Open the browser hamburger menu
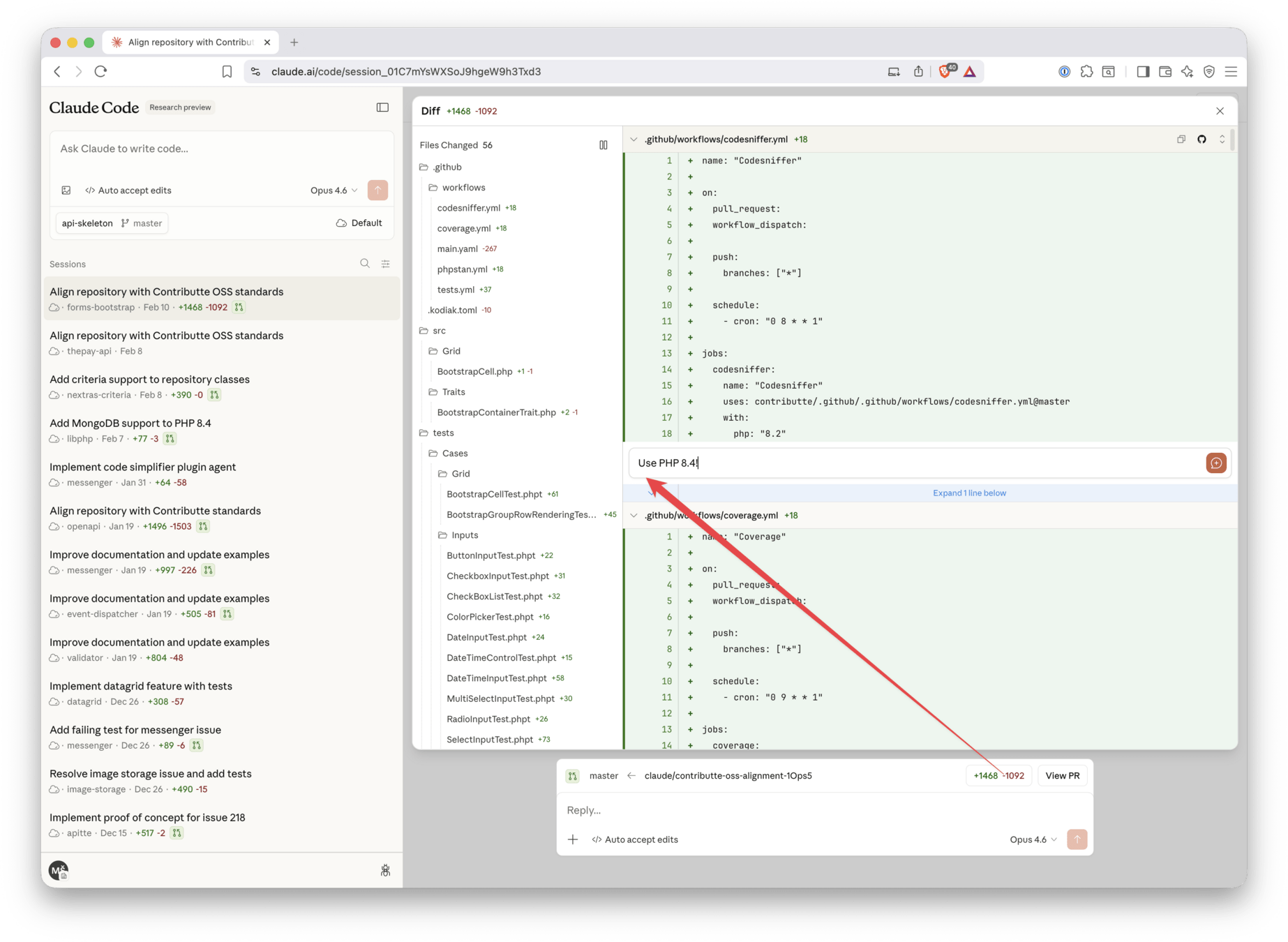 (1231, 71)
